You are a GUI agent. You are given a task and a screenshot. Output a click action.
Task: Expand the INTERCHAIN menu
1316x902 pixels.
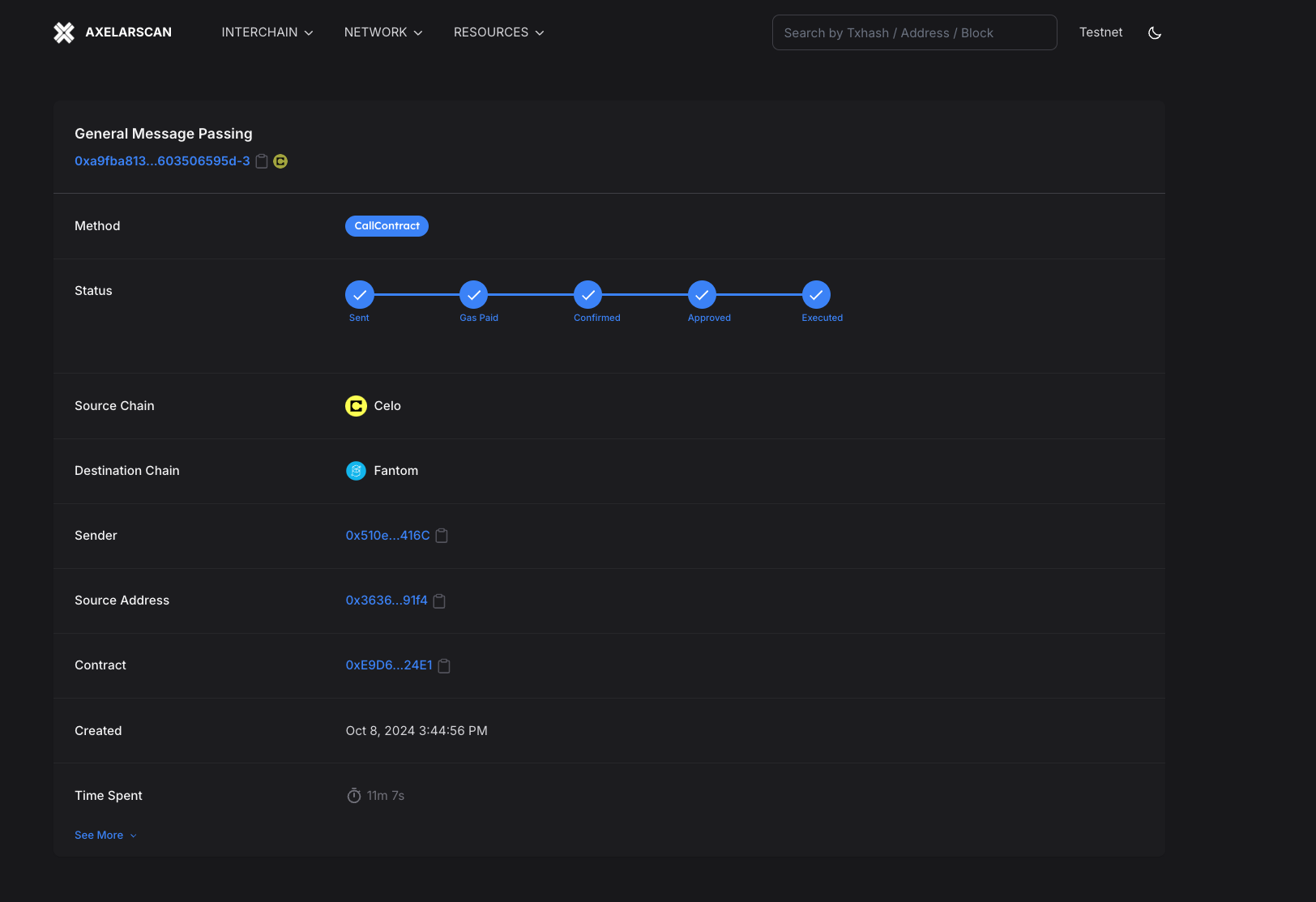click(x=267, y=32)
